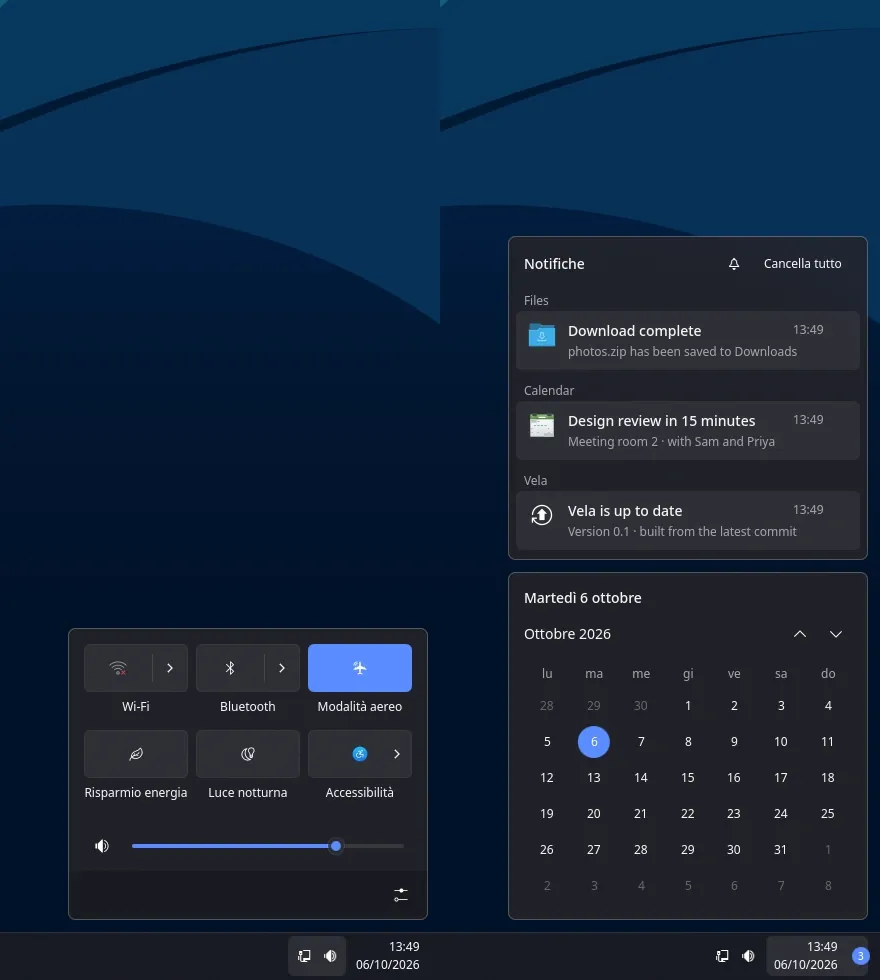Disable Modalità aereo tile
The height and width of the screenshot is (980, 880).
click(360, 668)
